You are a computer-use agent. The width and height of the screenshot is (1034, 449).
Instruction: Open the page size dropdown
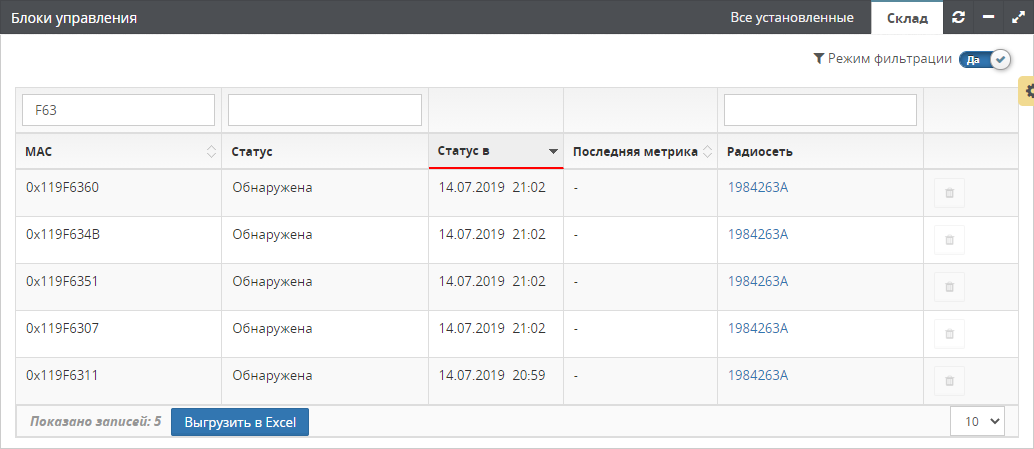click(977, 422)
